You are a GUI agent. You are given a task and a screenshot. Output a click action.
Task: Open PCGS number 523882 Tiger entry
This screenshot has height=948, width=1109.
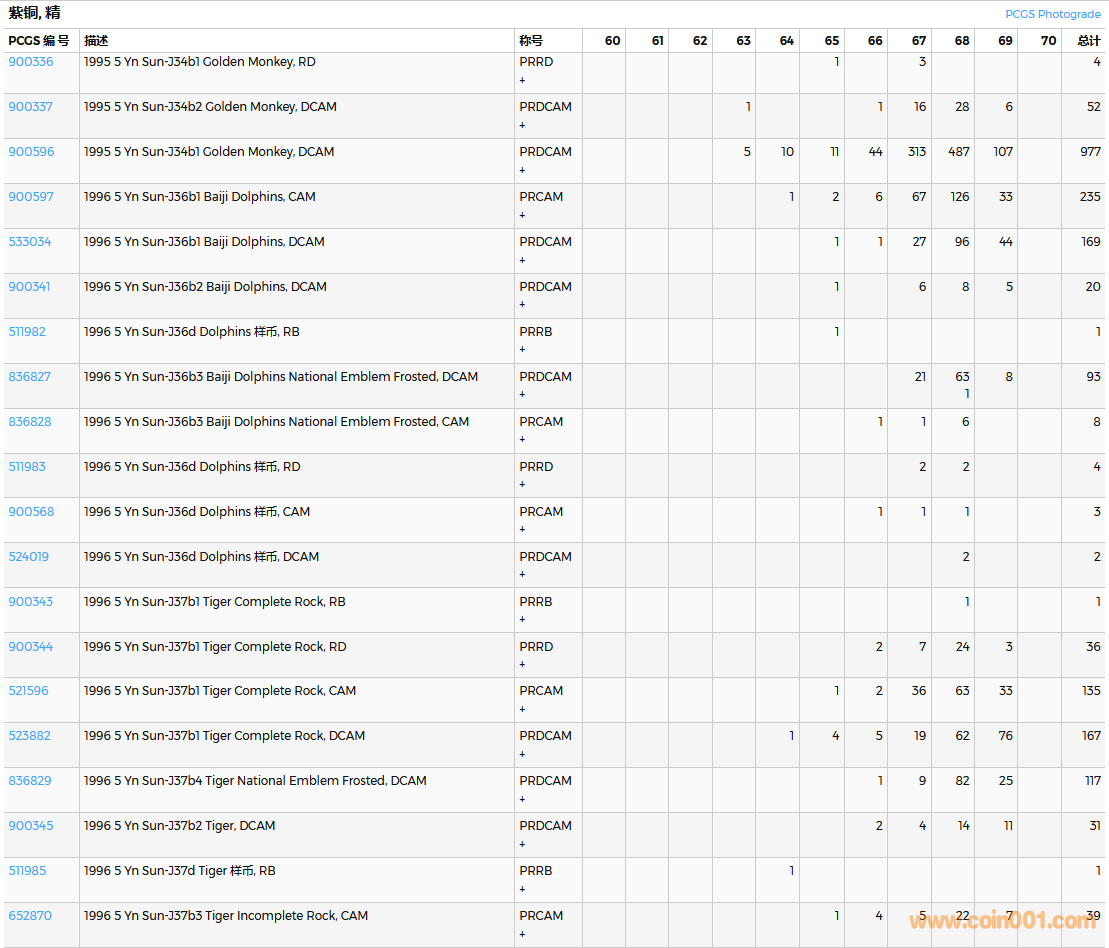[x=30, y=736]
